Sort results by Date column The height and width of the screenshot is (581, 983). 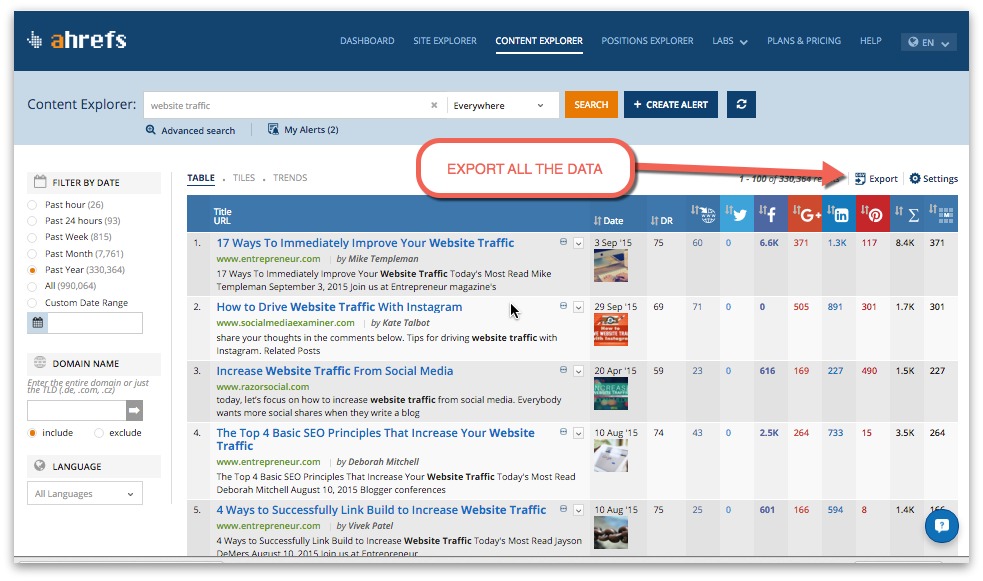[608, 221]
